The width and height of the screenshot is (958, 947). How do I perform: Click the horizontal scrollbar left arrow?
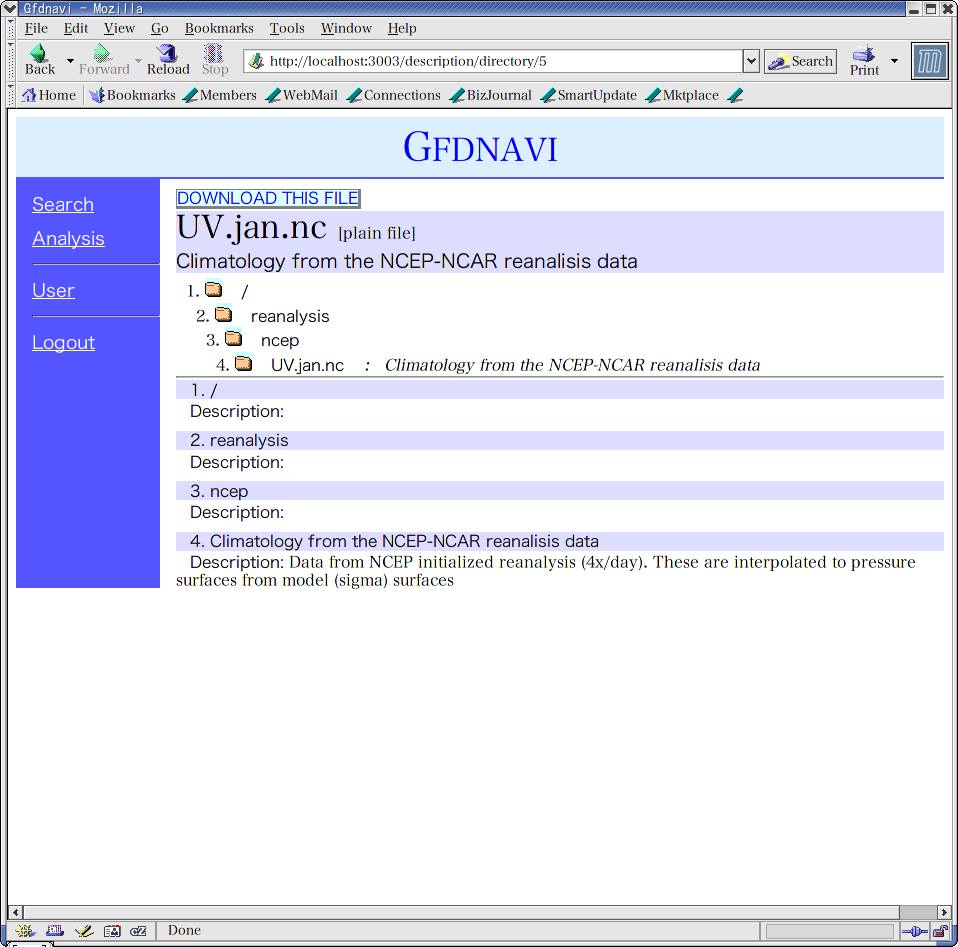pos(16,912)
